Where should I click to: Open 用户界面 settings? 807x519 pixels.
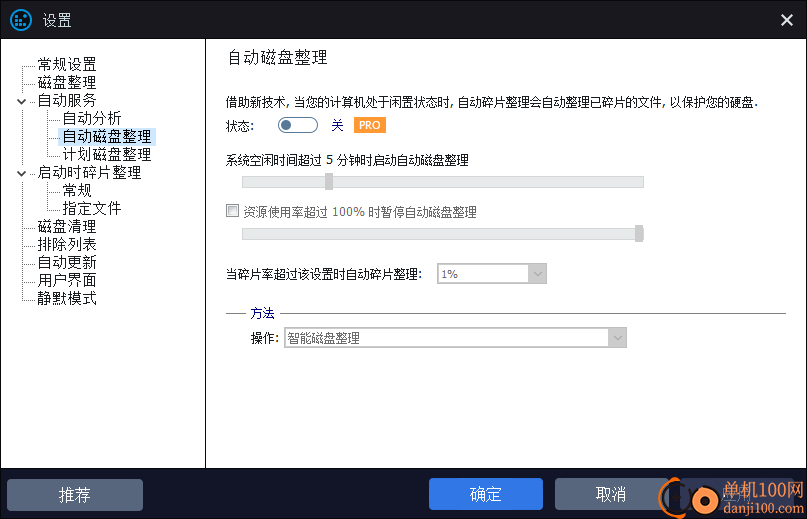(67, 280)
